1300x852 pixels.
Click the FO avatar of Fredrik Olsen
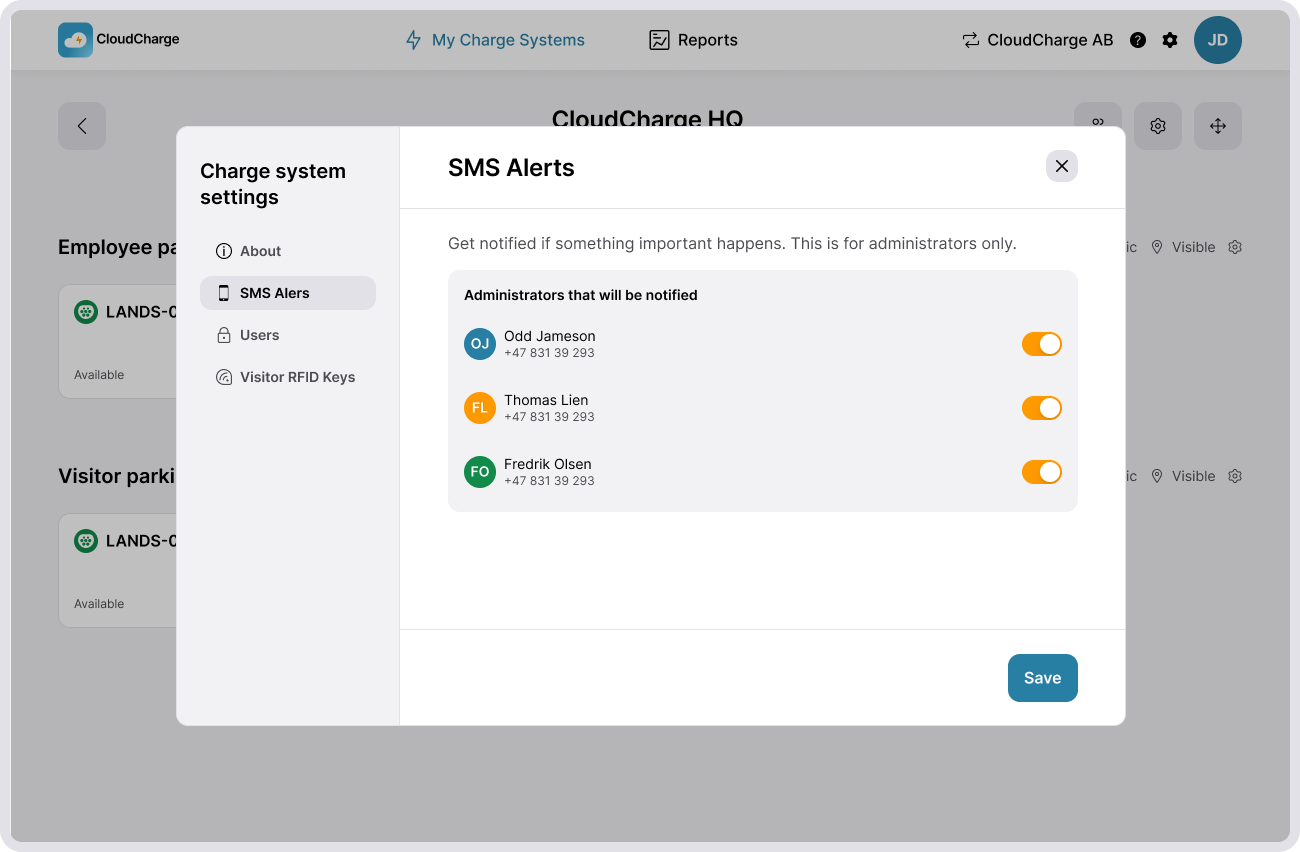480,472
